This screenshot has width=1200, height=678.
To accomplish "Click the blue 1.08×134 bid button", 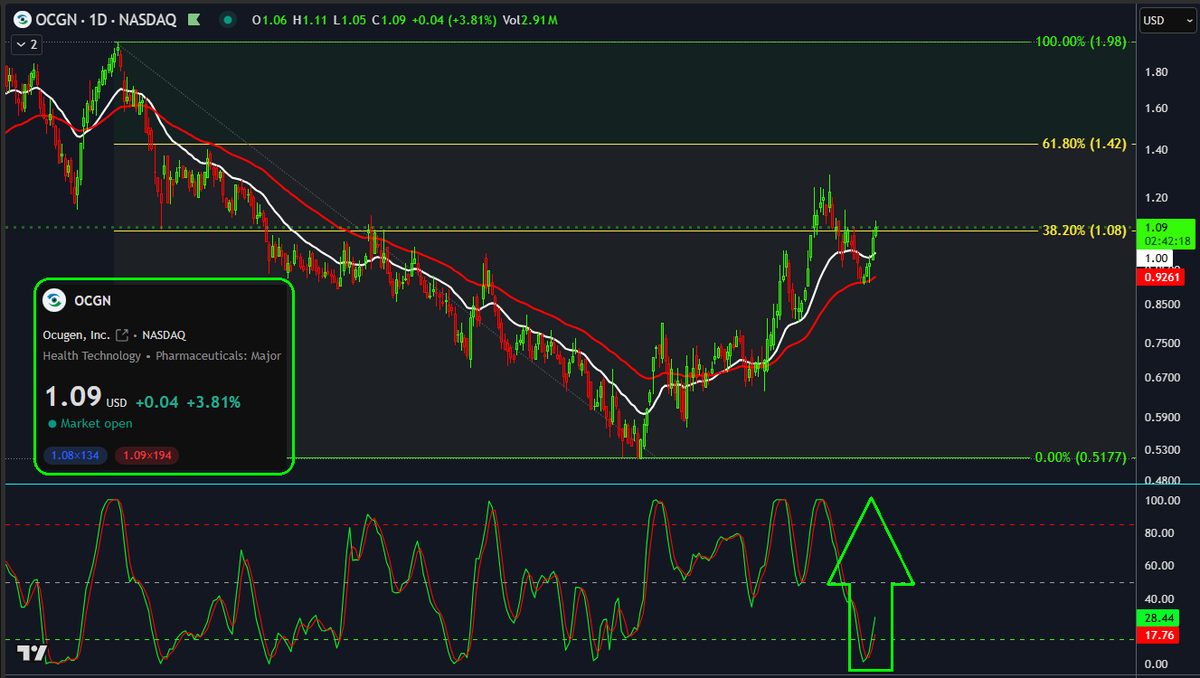I will pyautogui.click(x=76, y=456).
